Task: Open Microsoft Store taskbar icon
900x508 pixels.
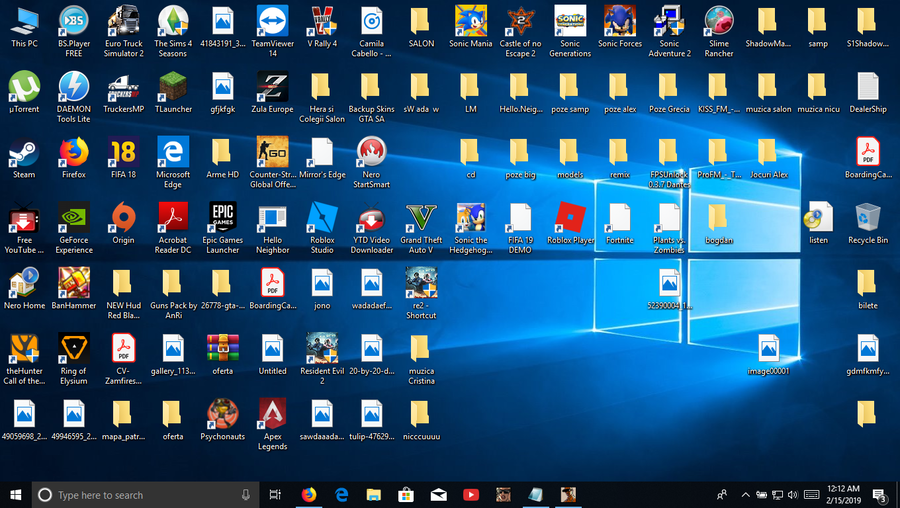Action: 406,495
